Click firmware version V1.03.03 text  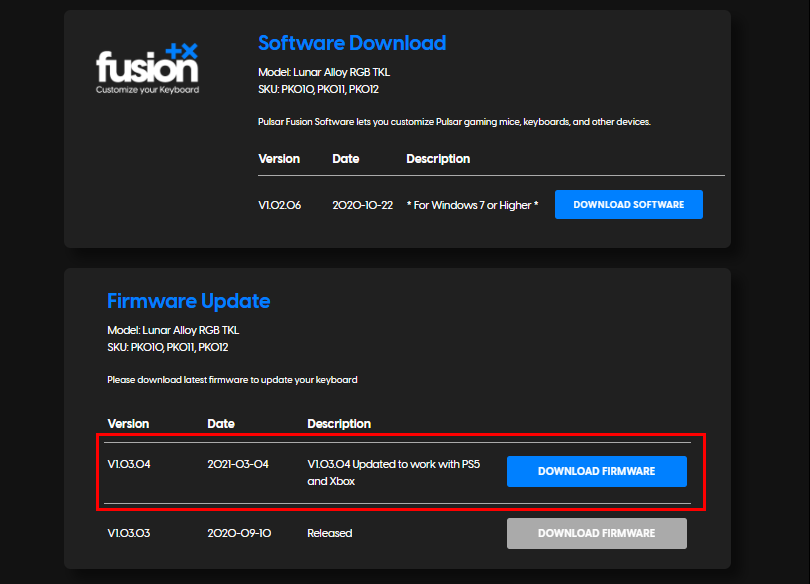point(129,533)
